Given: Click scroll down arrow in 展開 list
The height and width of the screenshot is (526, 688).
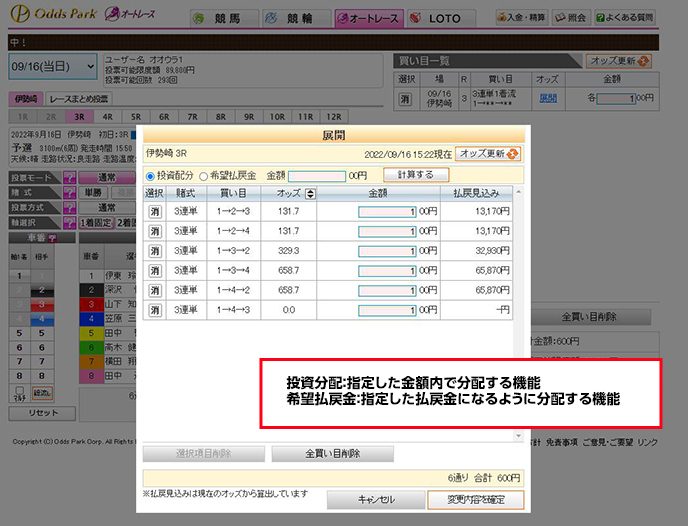Looking at the screenshot, I should [519, 436].
